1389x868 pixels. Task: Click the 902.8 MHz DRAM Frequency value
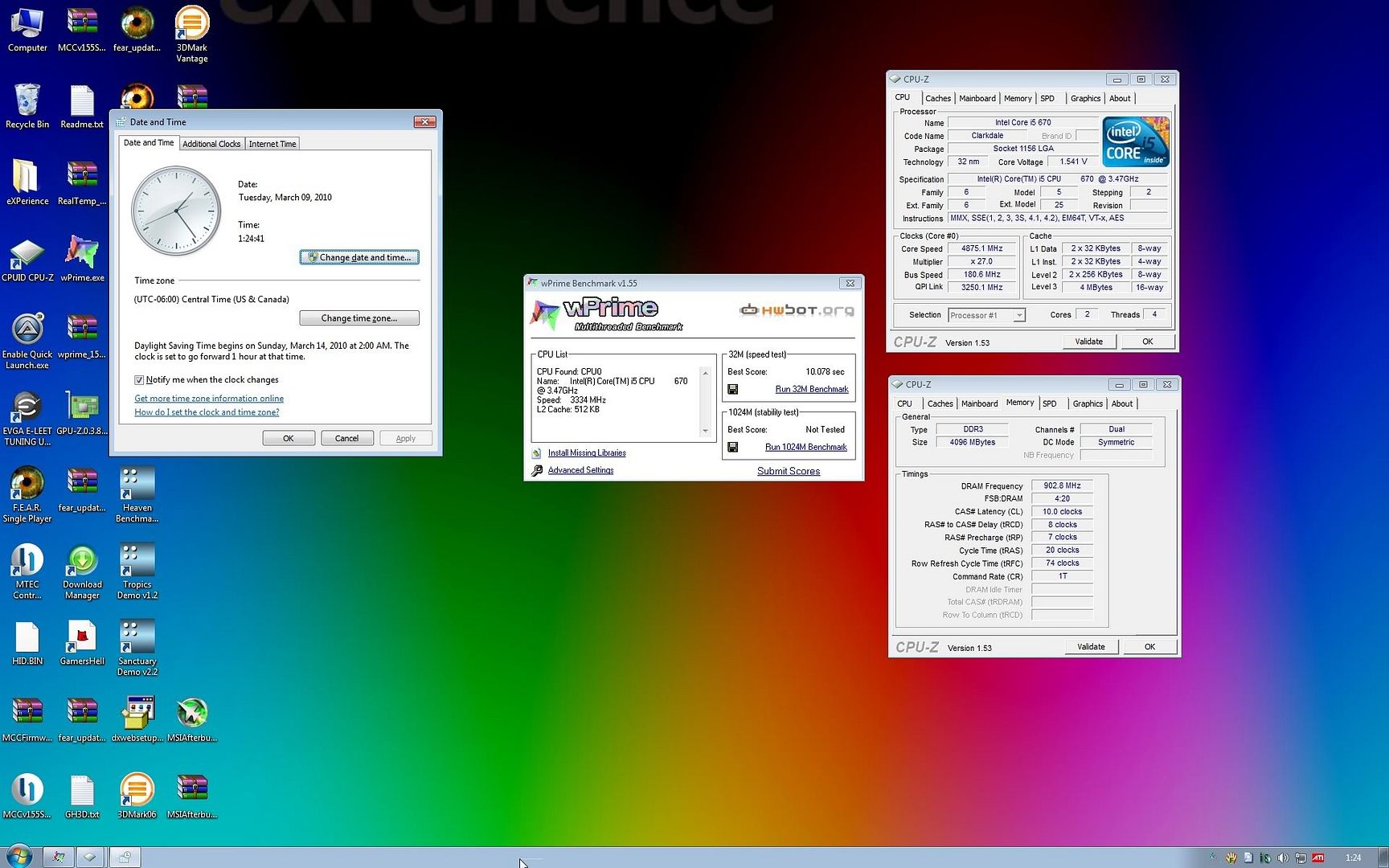(1062, 485)
